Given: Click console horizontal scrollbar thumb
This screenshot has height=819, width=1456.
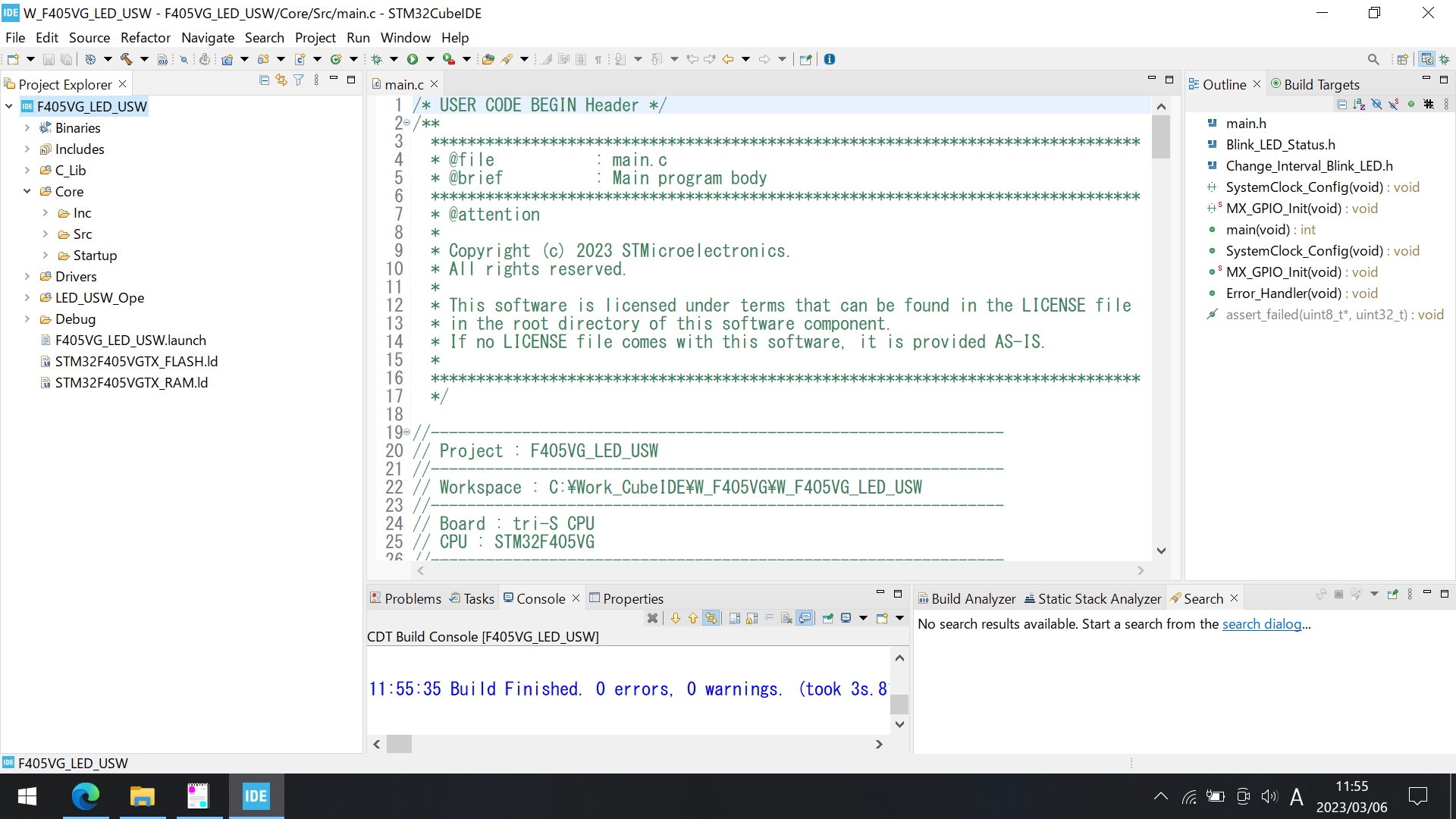Looking at the screenshot, I should (x=399, y=744).
